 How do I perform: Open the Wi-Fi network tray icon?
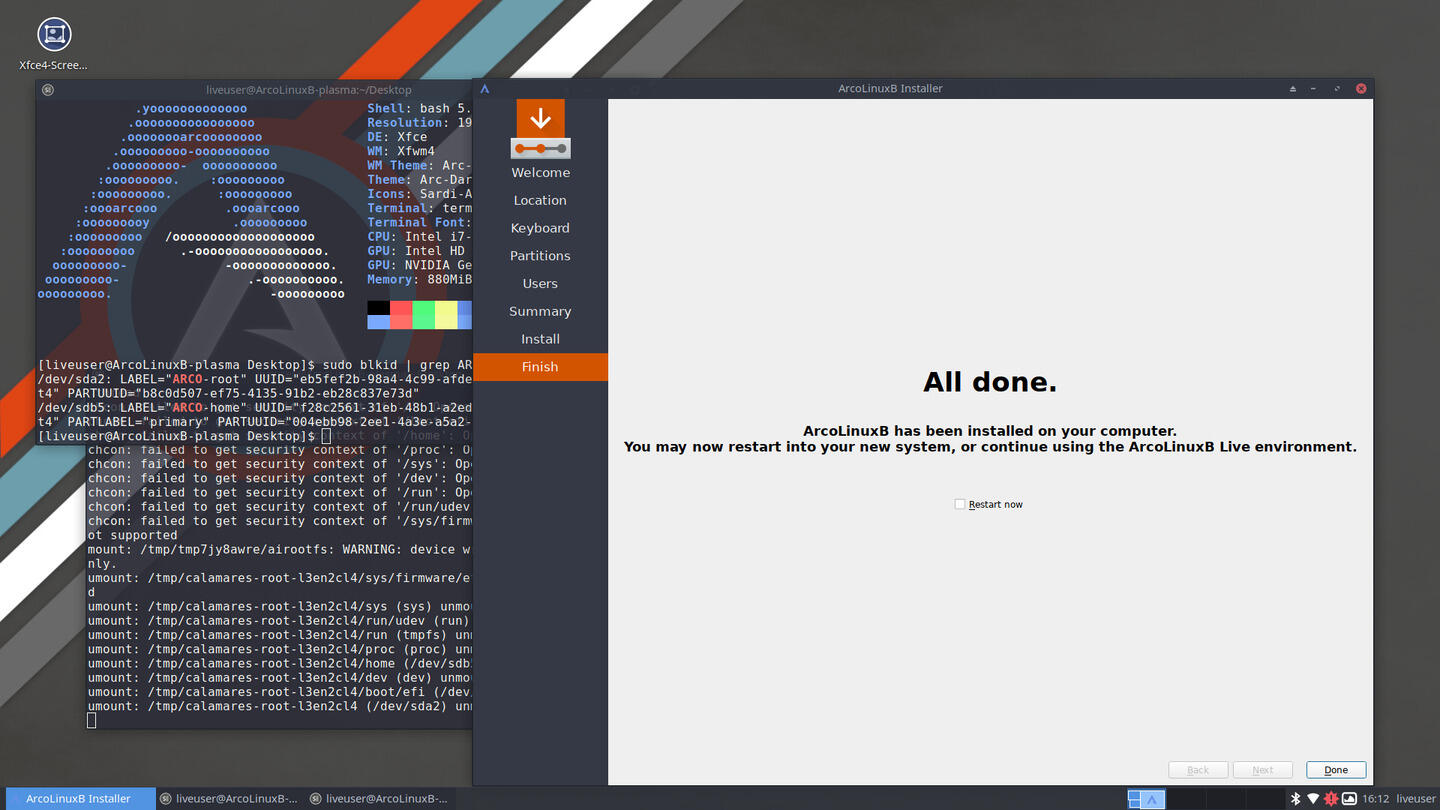[1313, 798]
